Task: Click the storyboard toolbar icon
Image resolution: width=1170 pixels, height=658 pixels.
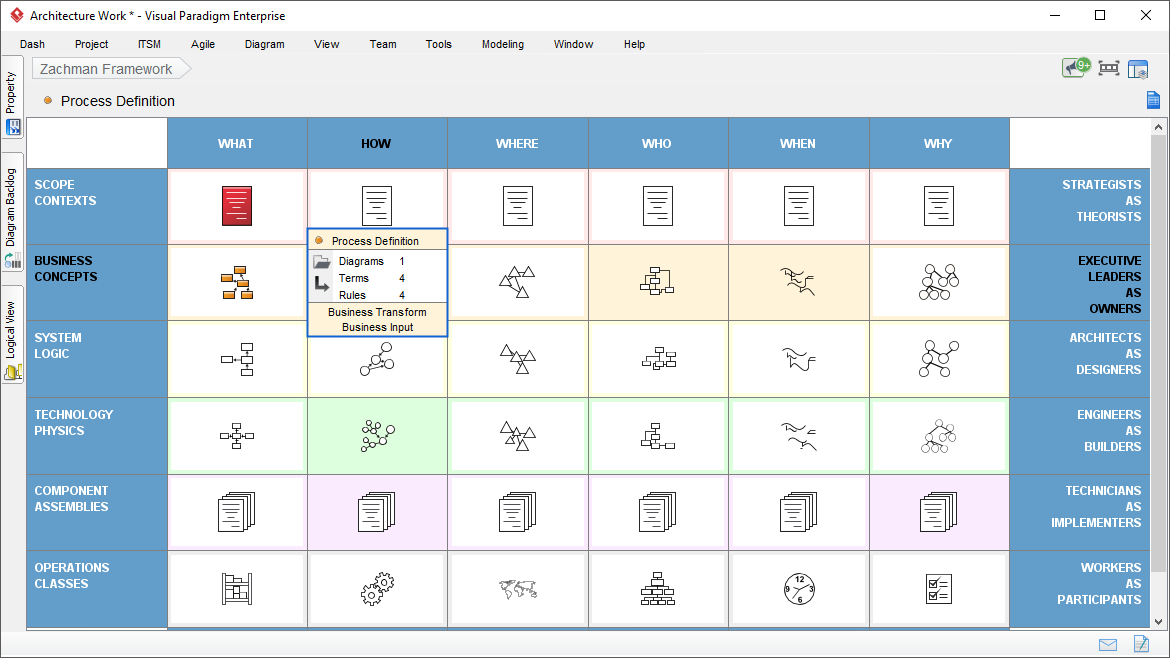Action: [x=1107, y=67]
